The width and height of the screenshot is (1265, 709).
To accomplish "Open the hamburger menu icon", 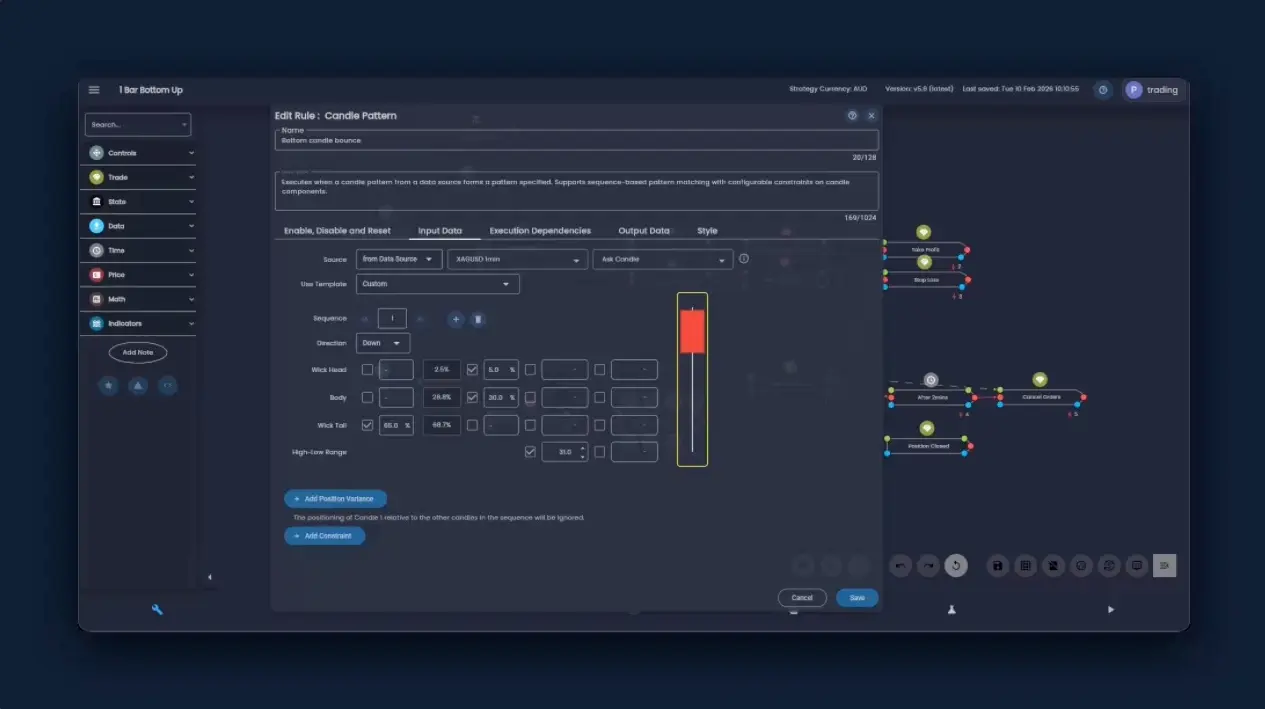I will click(94, 90).
